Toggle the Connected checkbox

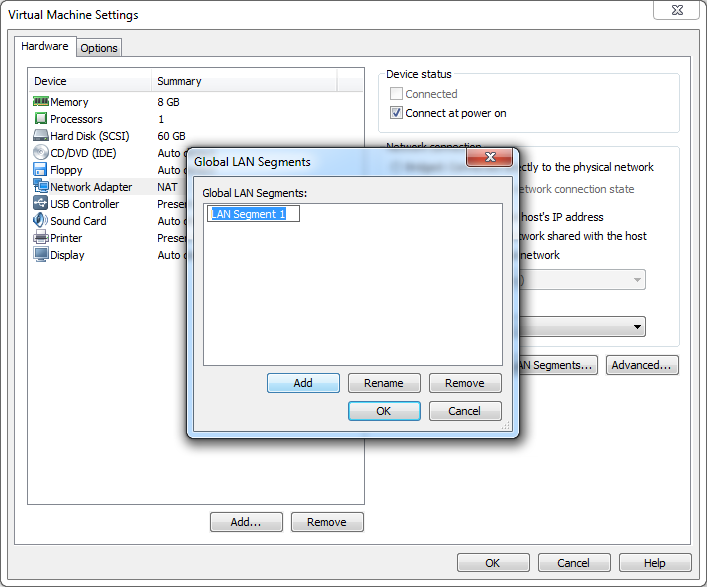[397, 94]
